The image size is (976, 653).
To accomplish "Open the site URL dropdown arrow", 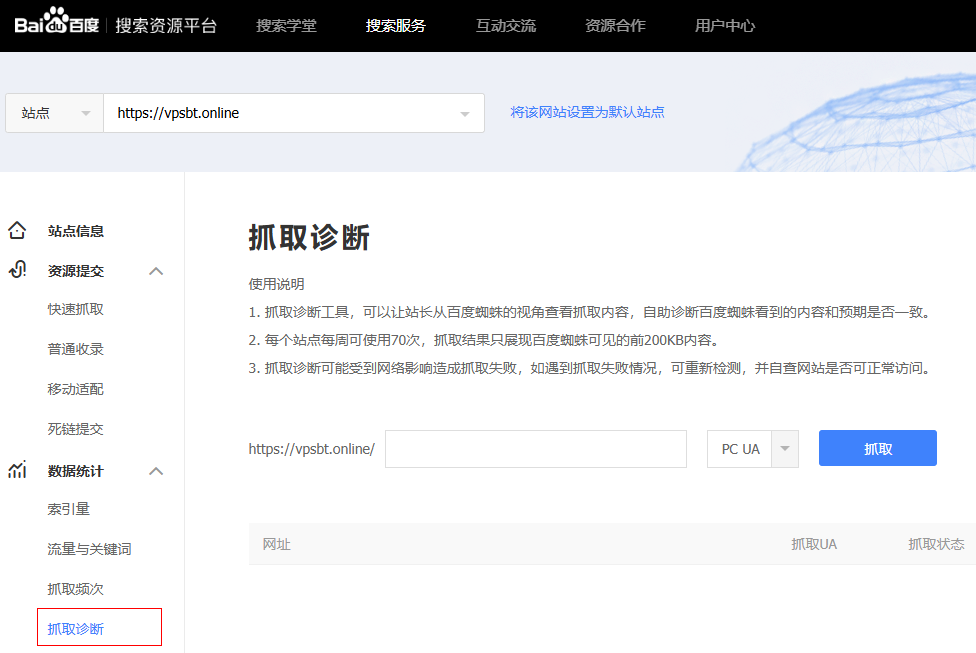I will tap(464, 114).
